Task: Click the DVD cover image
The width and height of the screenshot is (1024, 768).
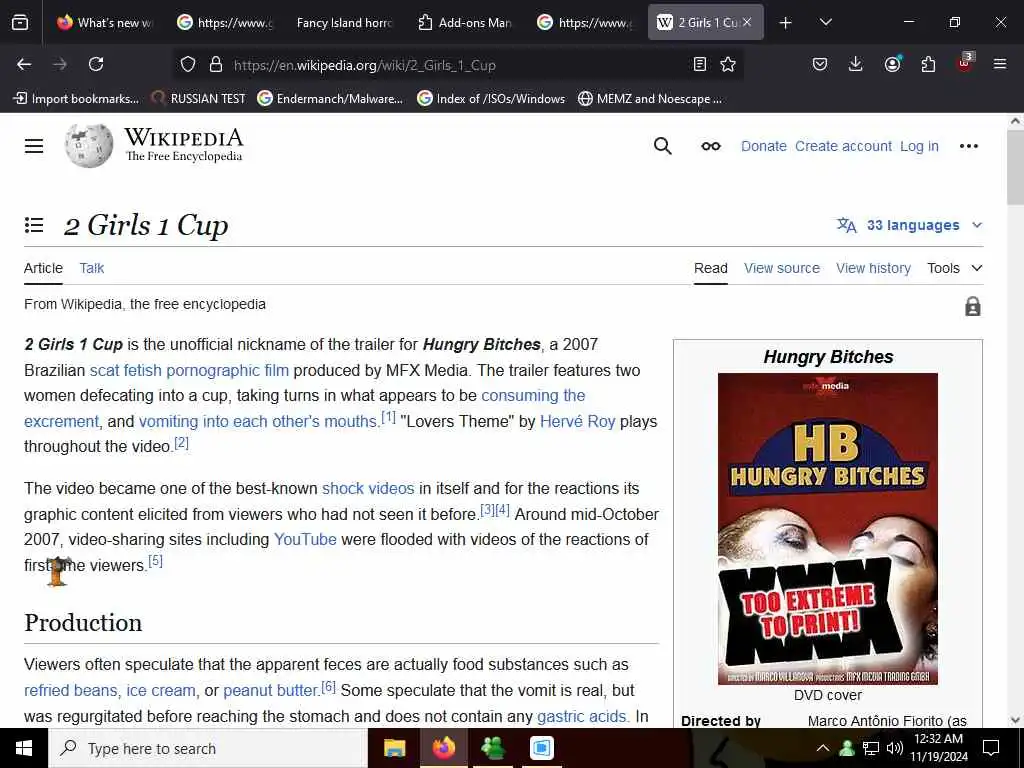Action: [x=827, y=529]
